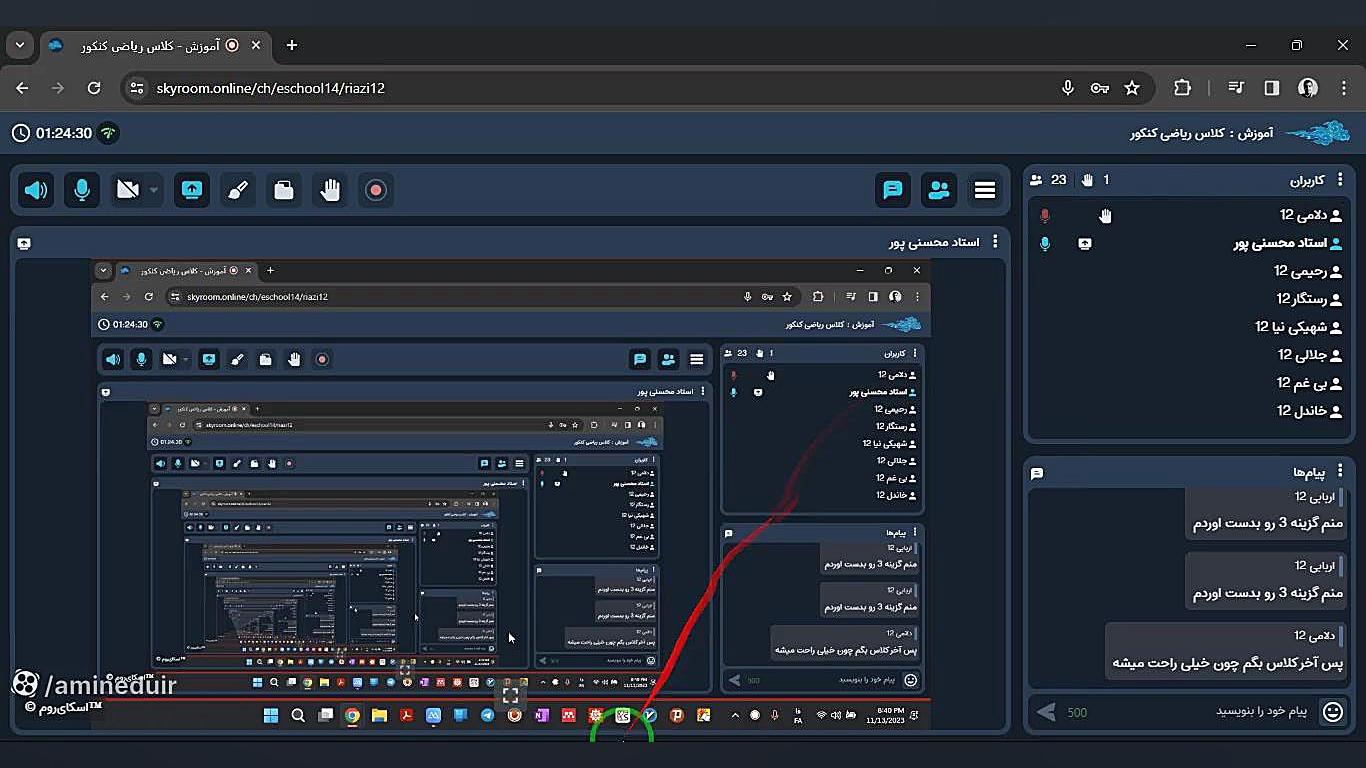Open the Skyroom hamburger menu
This screenshot has height=768, width=1366.
(x=985, y=190)
